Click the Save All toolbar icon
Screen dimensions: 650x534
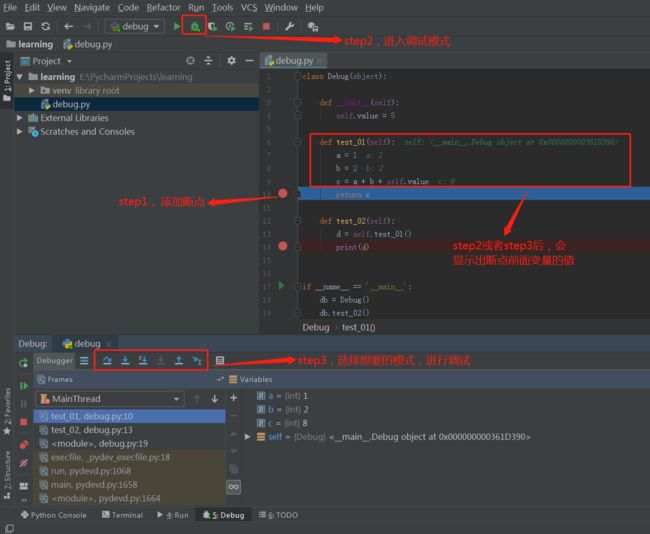(x=28, y=27)
